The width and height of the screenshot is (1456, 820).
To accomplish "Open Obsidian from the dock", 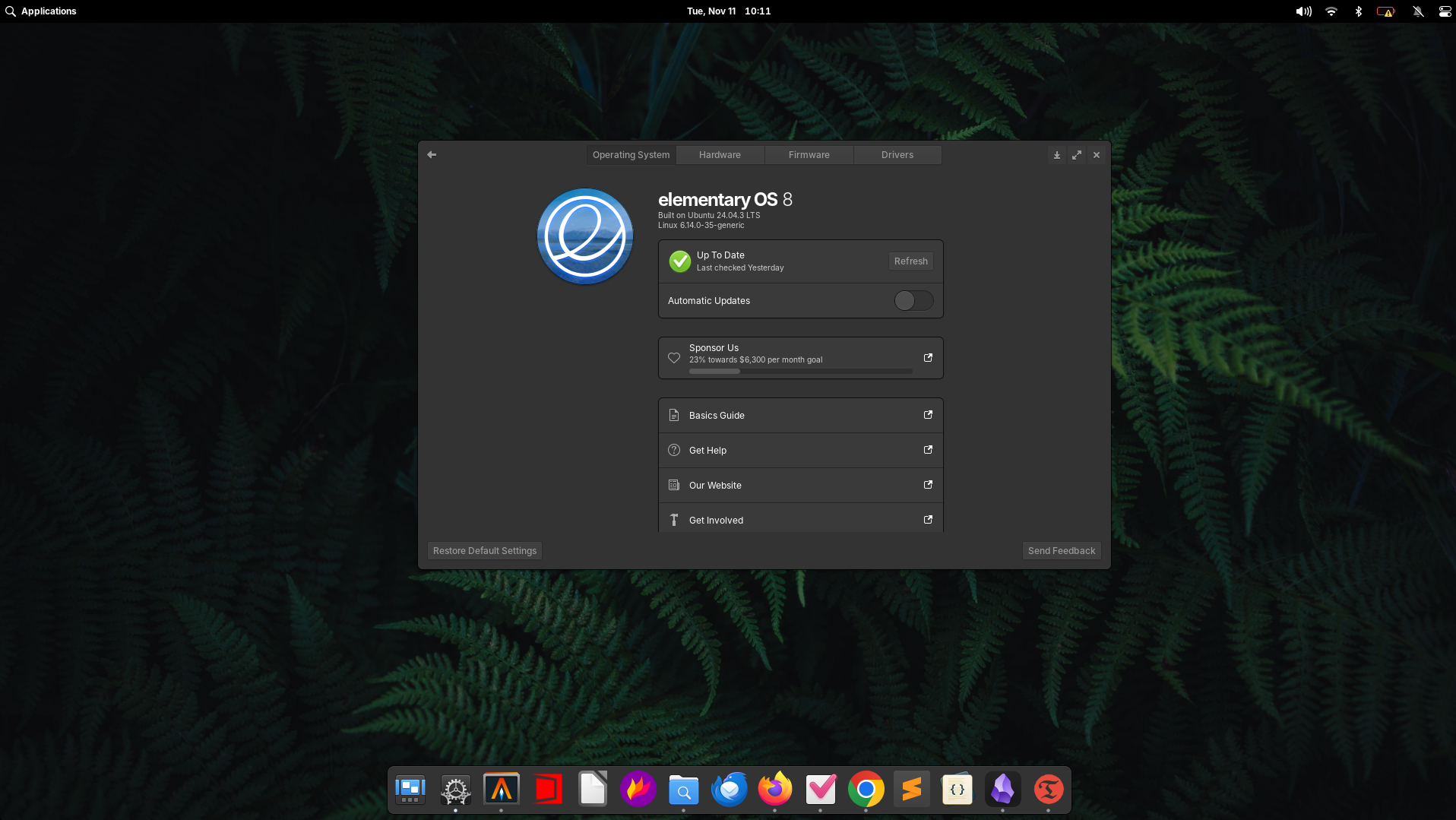I will (1003, 789).
